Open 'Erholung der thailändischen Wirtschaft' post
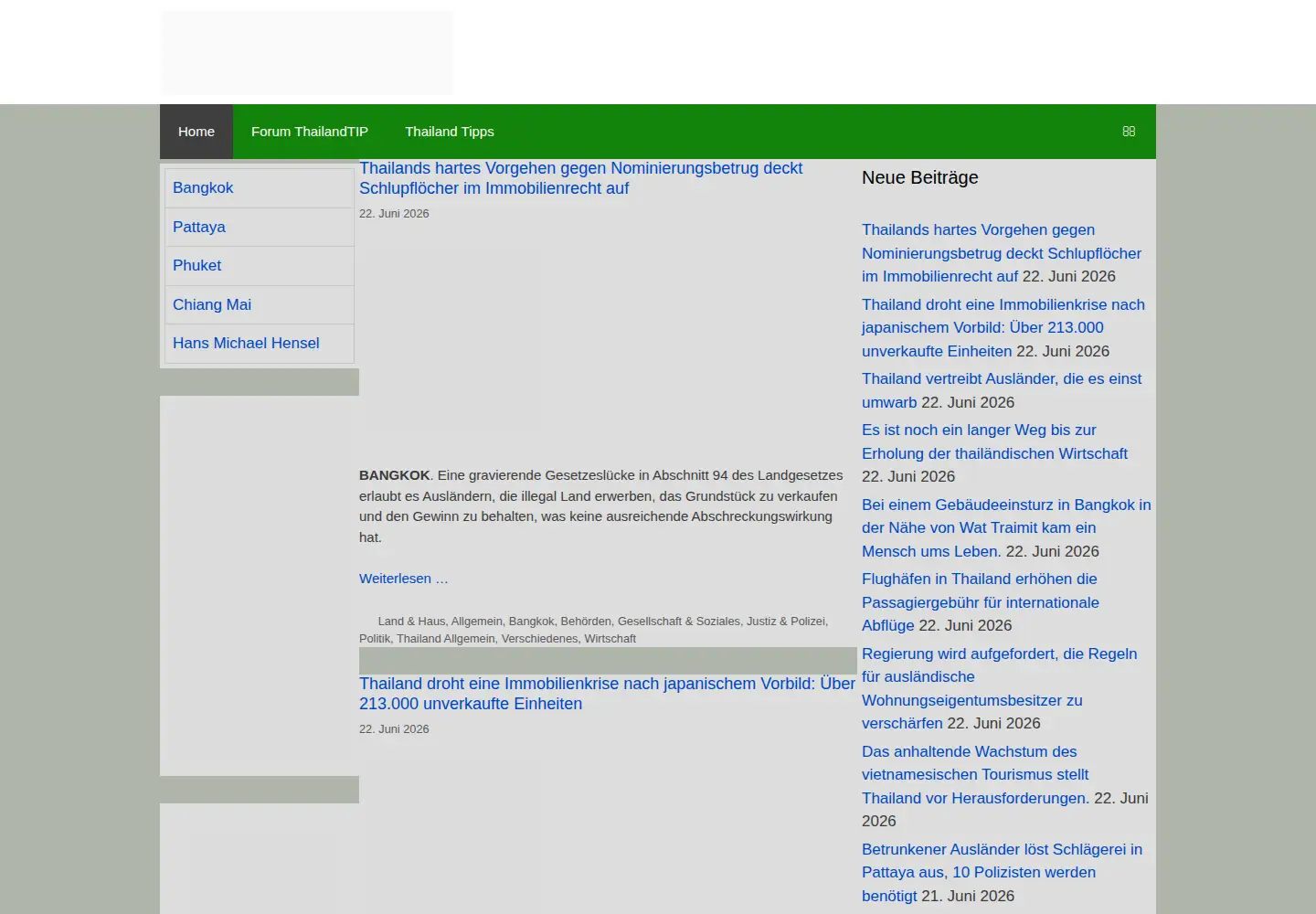1316x914 pixels. [994, 441]
